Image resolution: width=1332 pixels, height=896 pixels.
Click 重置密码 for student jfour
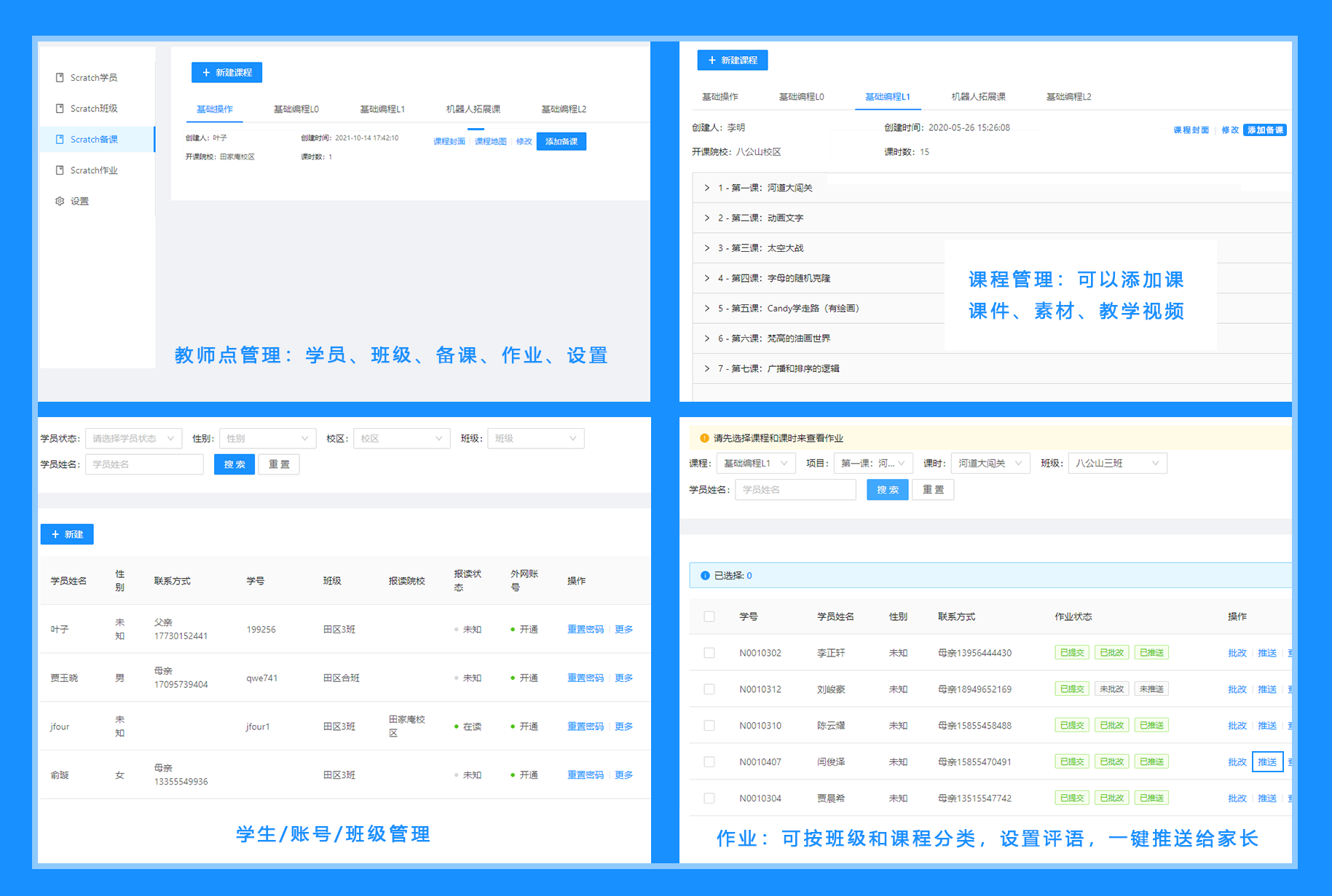[586, 726]
